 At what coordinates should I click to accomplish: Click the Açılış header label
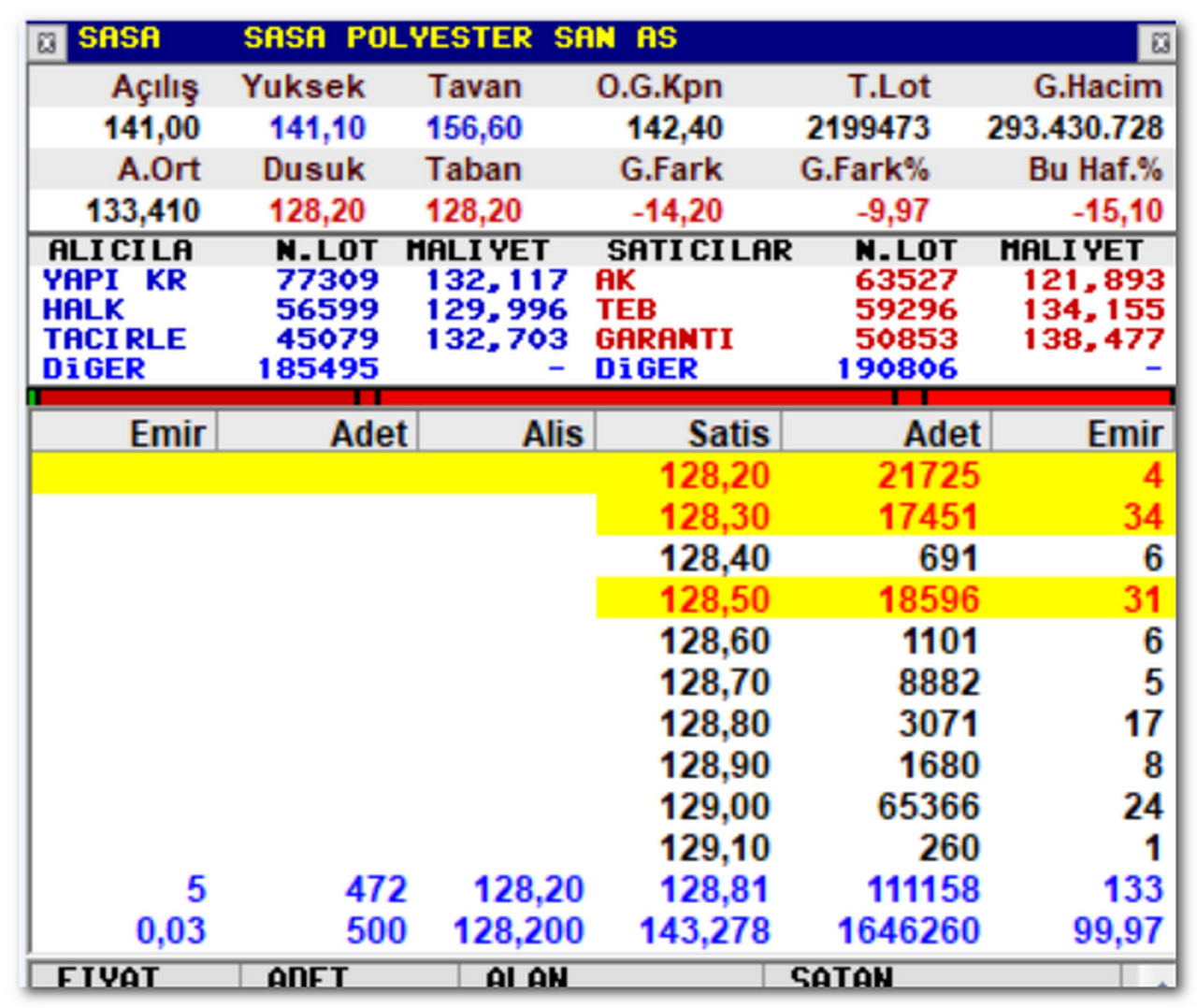(156, 87)
